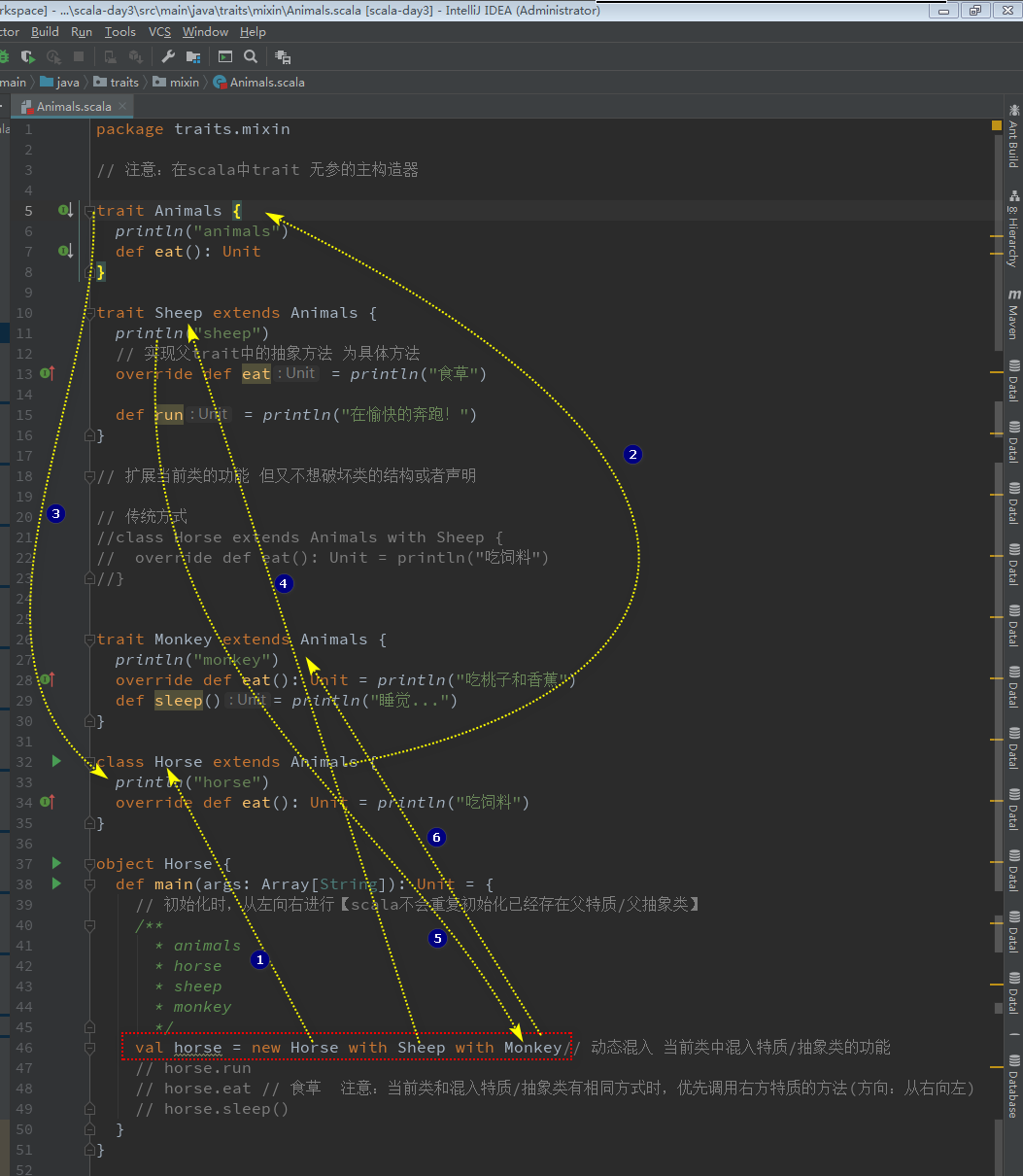Image resolution: width=1023 pixels, height=1176 pixels.
Task: Click Run with Coverage toolbar icon
Action: point(28,57)
